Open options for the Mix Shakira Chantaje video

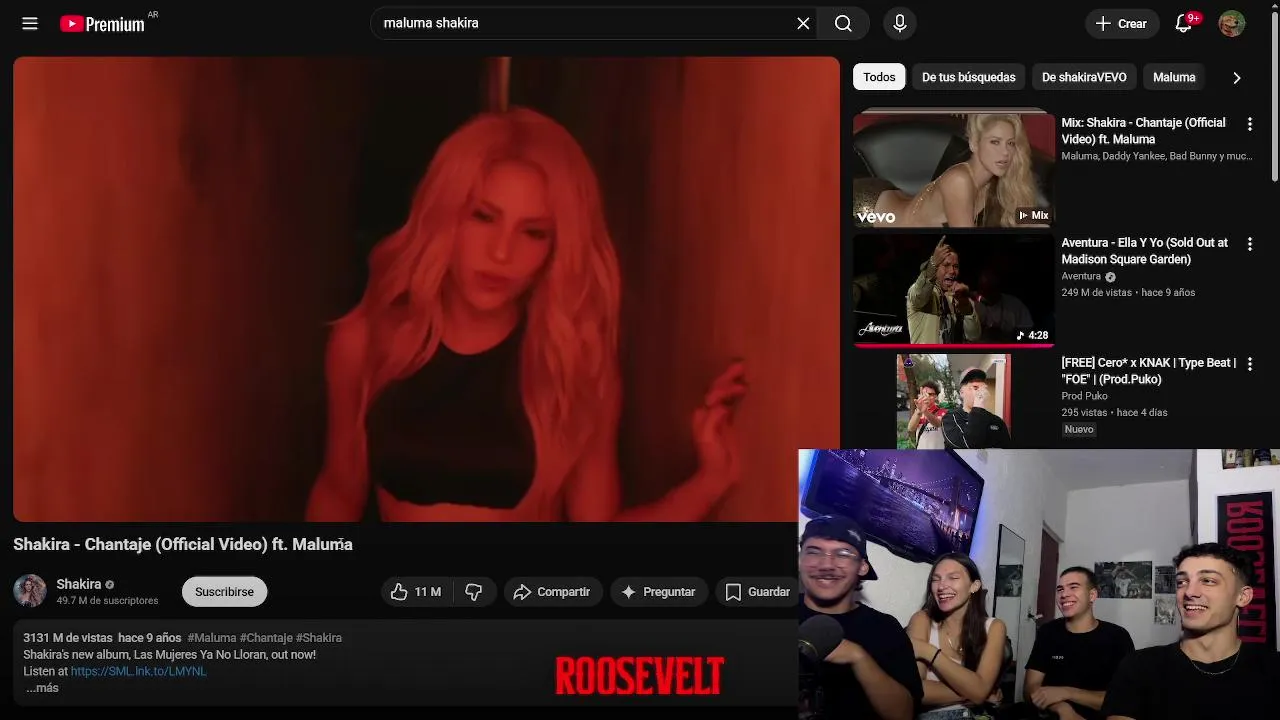click(1249, 124)
